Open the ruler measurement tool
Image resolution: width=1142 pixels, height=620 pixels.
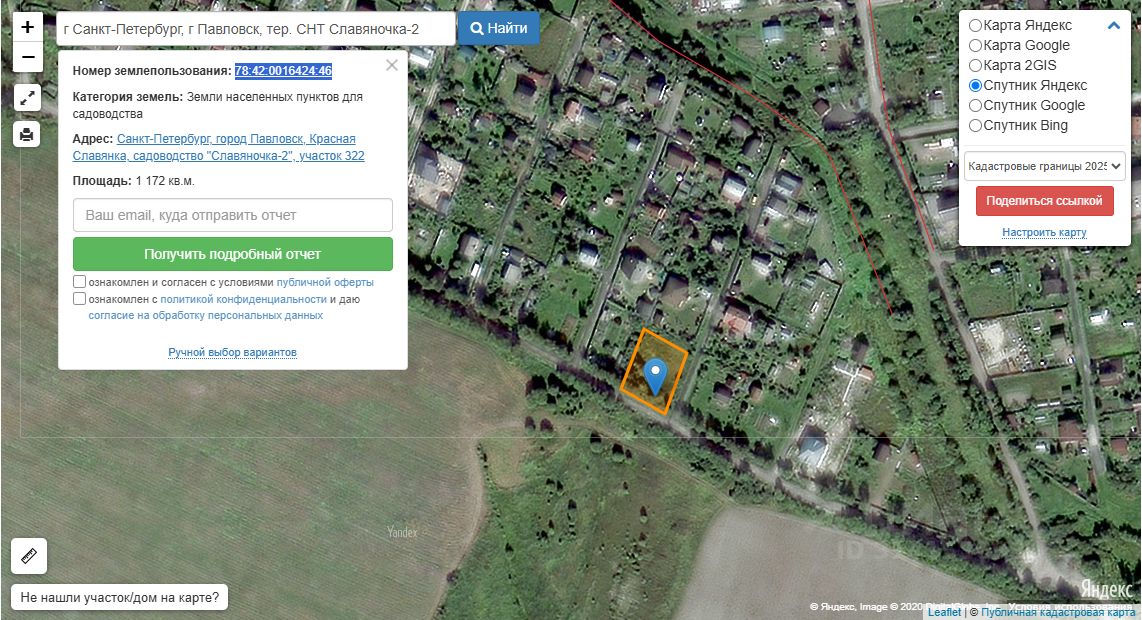29,557
